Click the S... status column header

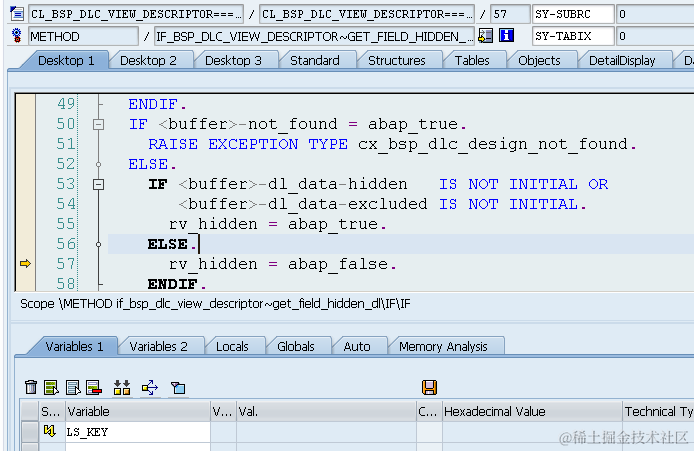click(x=52, y=412)
